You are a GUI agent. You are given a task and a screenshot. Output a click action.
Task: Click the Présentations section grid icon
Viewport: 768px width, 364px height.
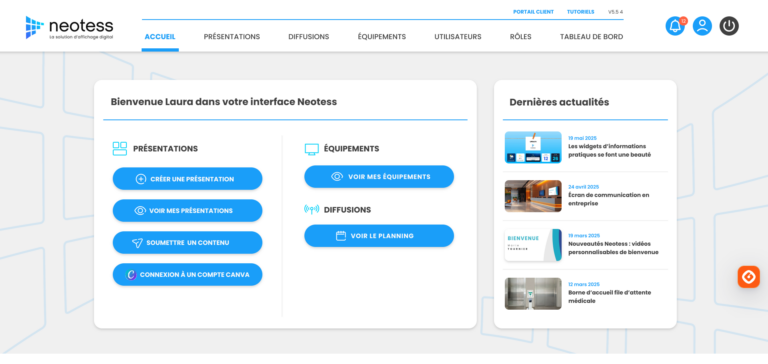(x=120, y=148)
